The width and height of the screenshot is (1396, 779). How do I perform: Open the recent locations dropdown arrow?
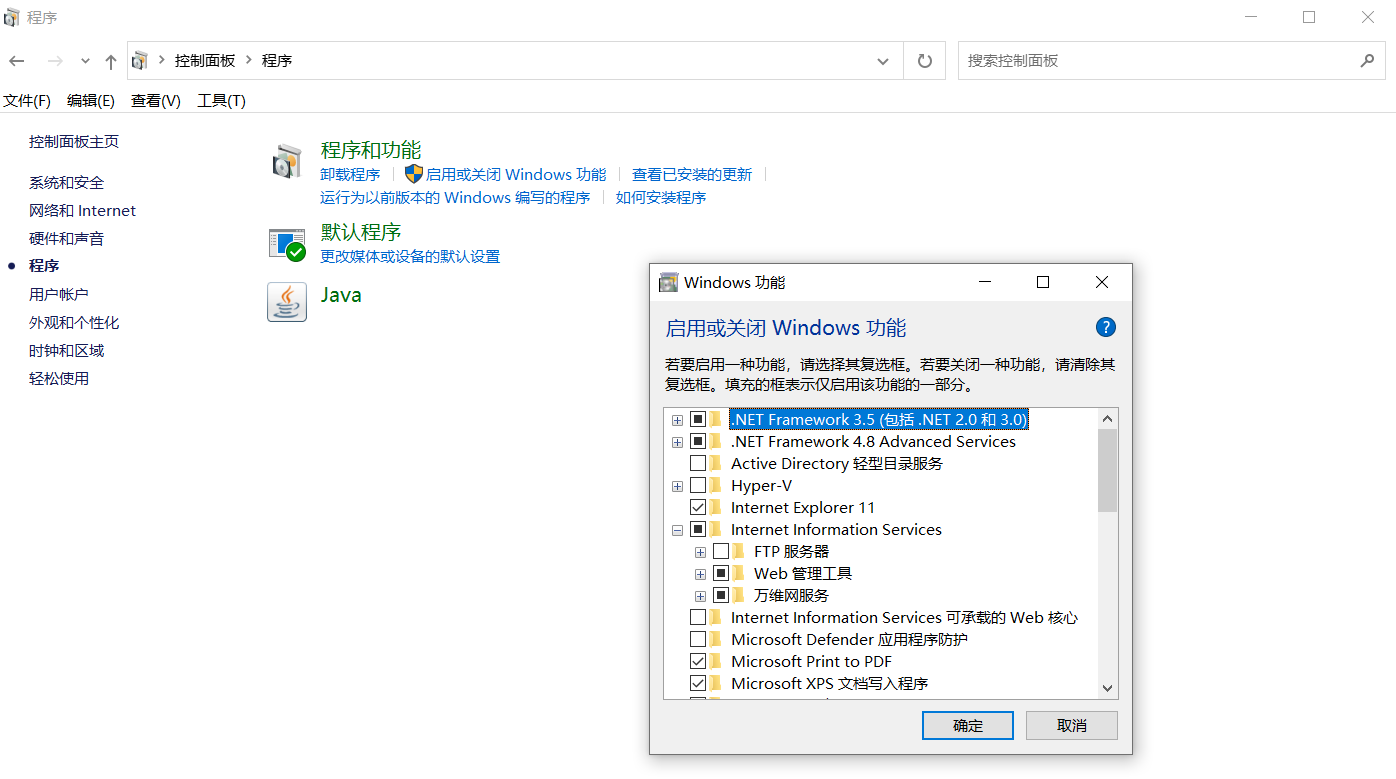(85, 61)
